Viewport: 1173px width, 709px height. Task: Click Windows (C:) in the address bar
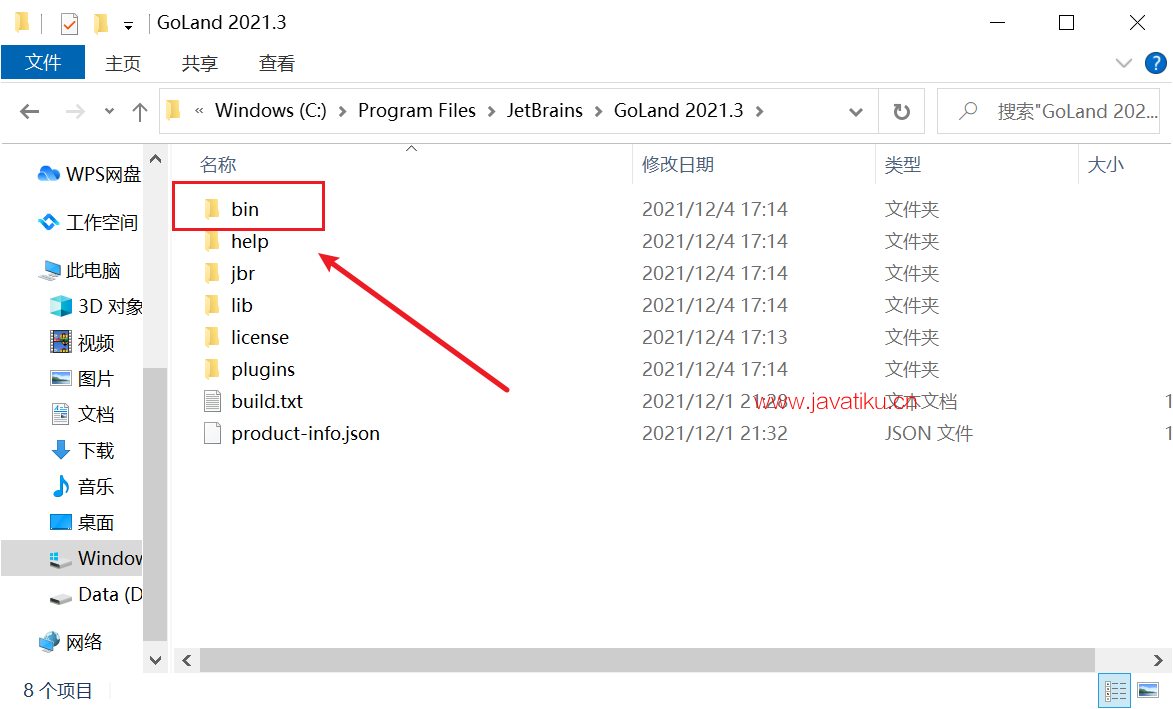(271, 111)
